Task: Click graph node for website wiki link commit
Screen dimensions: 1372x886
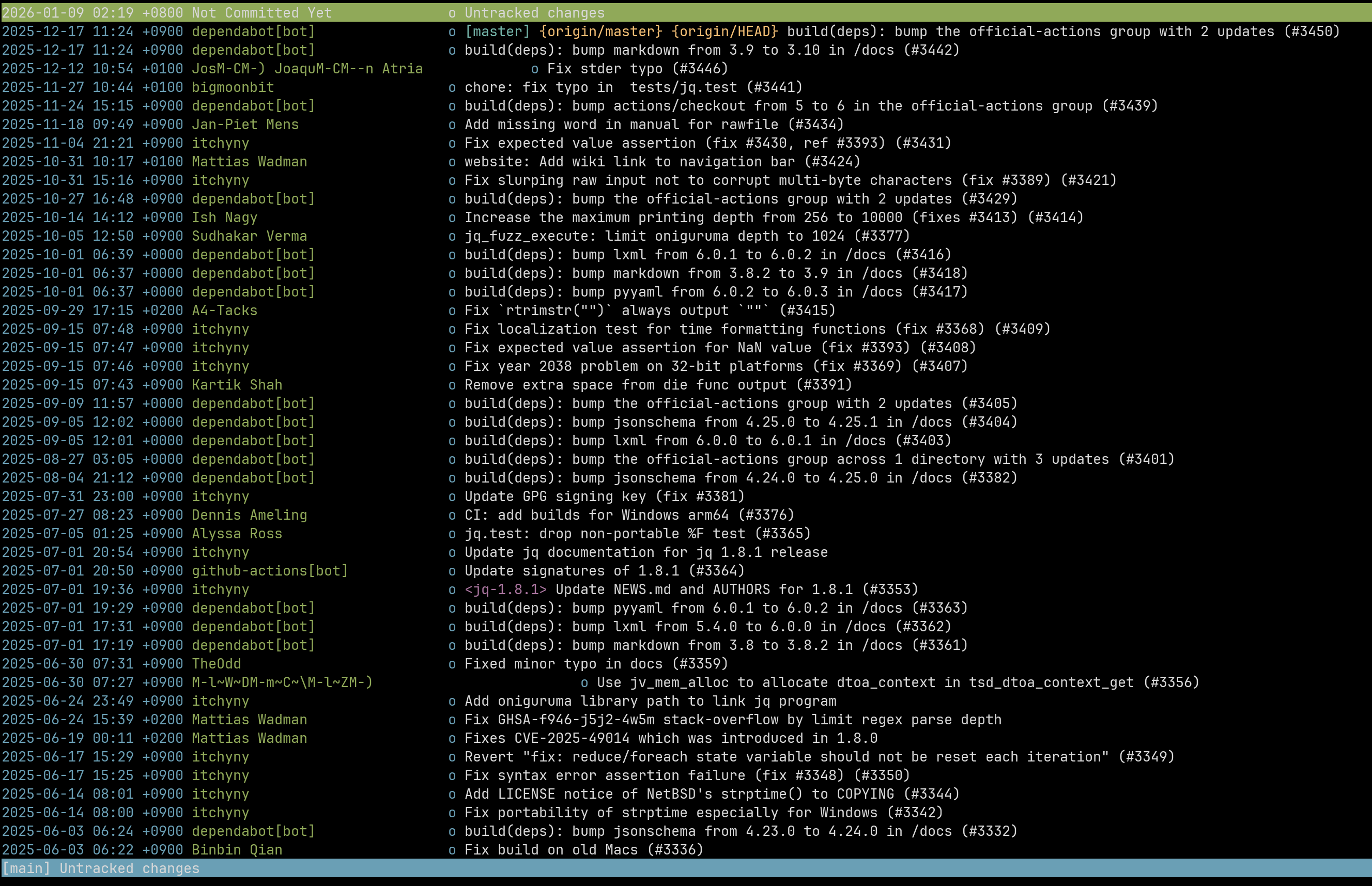Action: click(x=452, y=162)
